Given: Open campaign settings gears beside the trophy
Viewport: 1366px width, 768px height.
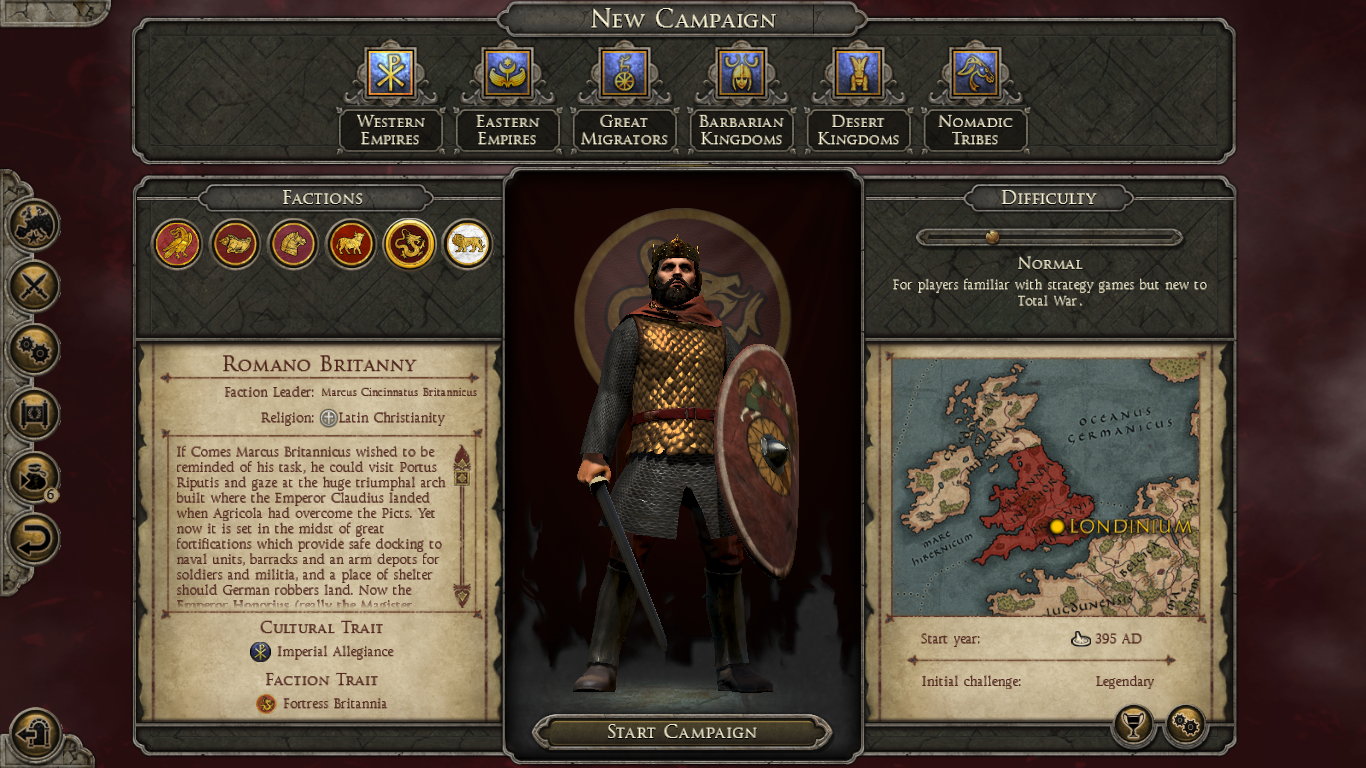Looking at the screenshot, I should click(1186, 726).
